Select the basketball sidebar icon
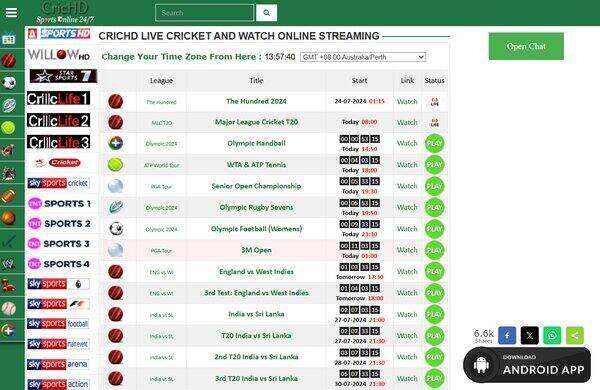 point(8,218)
